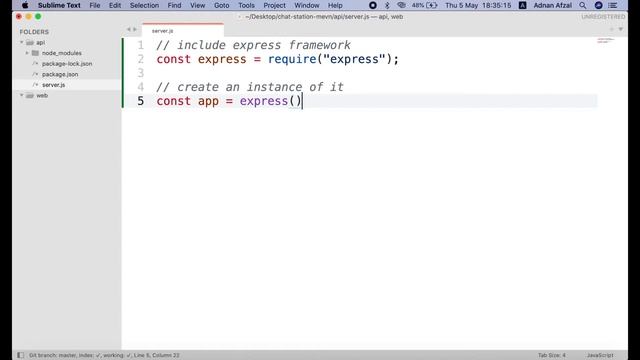Viewport: 640px width, 360px height.
Task: Open the Apple menu
Action: tap(25, 5)
